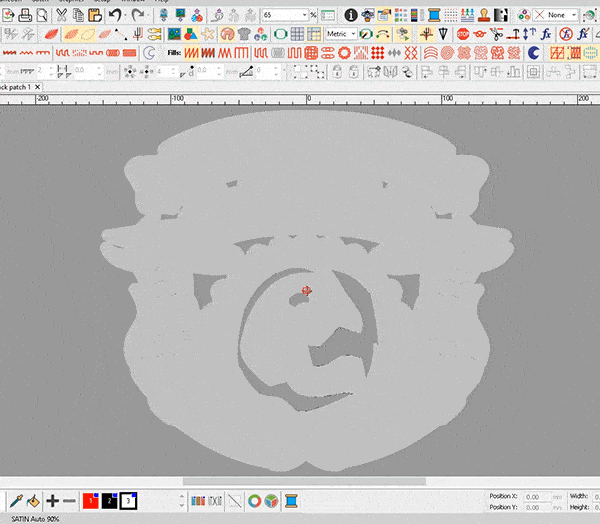Viewport: 600px width, 524px height.
Task: Toggle the highlighted object properties icon
Action: pos(384,15)
